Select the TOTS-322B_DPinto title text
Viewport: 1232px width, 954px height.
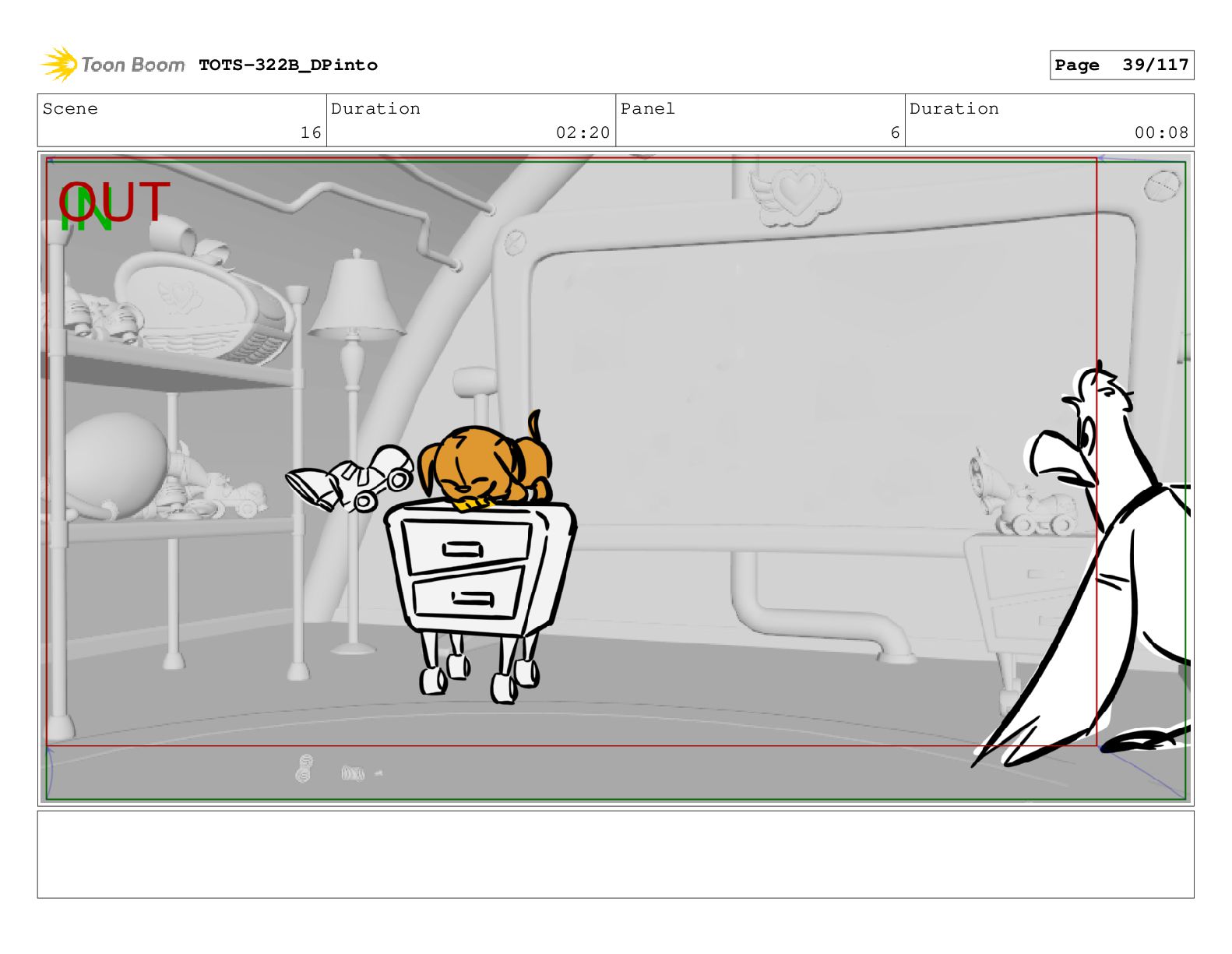pyautogui.click(x=288, y=65)
